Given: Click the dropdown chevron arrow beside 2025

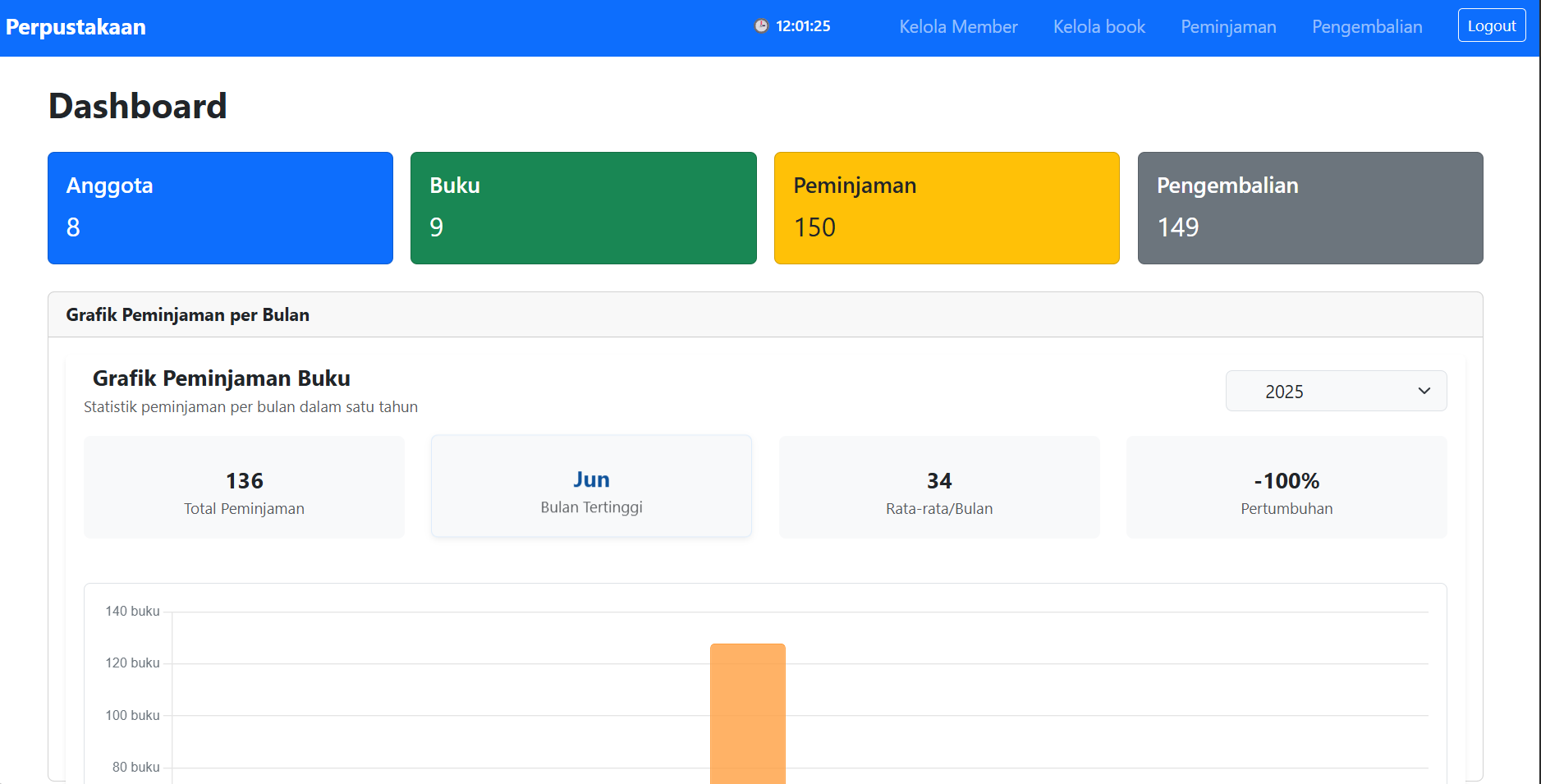Looking at the screenshot, I should click(1424, 392).
